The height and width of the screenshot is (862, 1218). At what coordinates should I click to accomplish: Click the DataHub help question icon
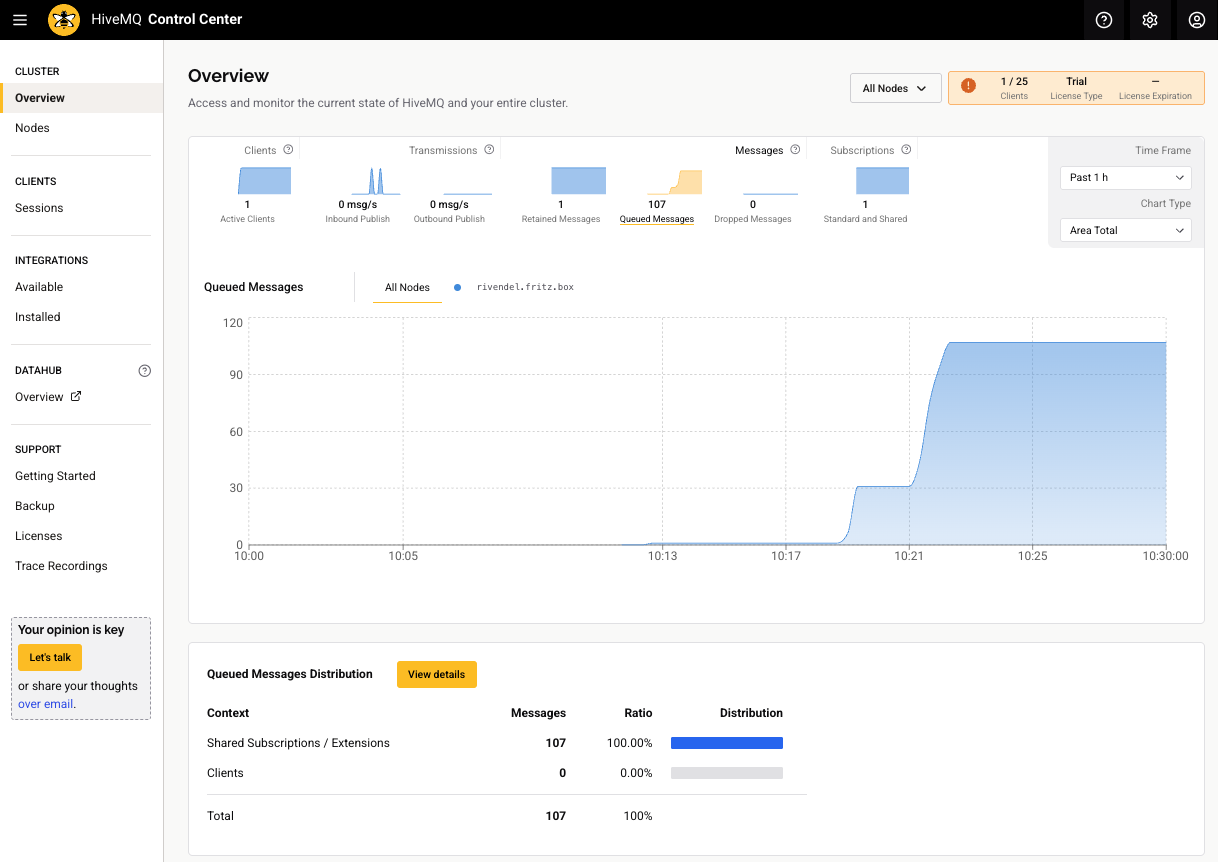coord(145,371)
